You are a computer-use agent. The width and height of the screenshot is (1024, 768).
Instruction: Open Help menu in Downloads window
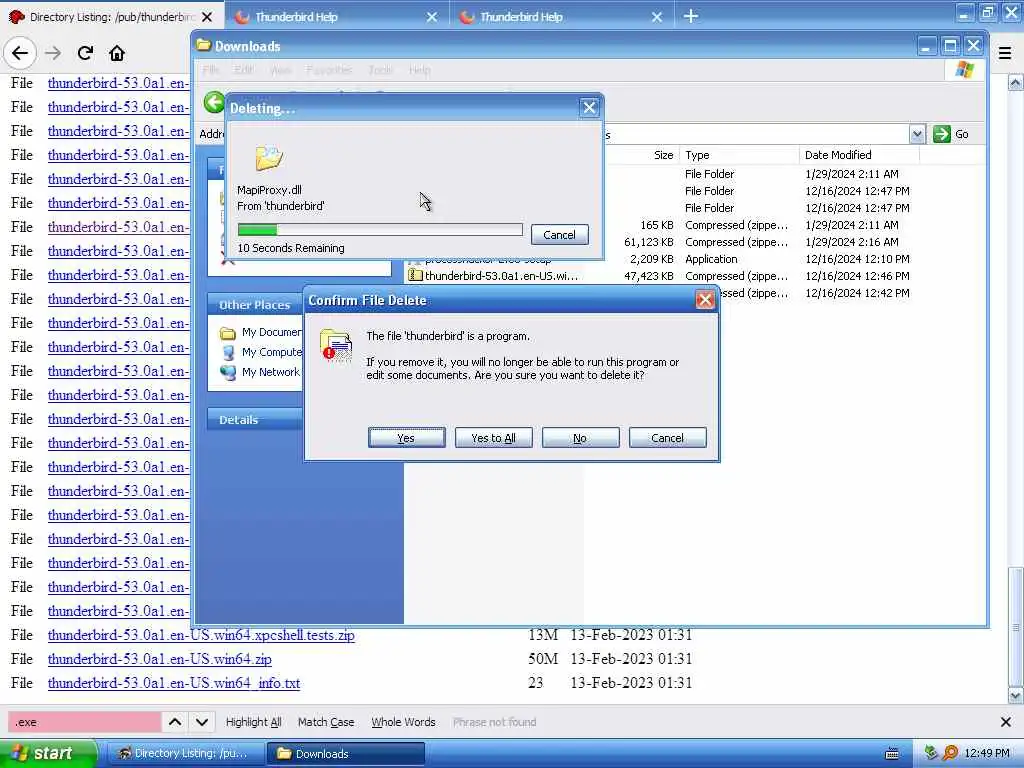coord(419,70)
